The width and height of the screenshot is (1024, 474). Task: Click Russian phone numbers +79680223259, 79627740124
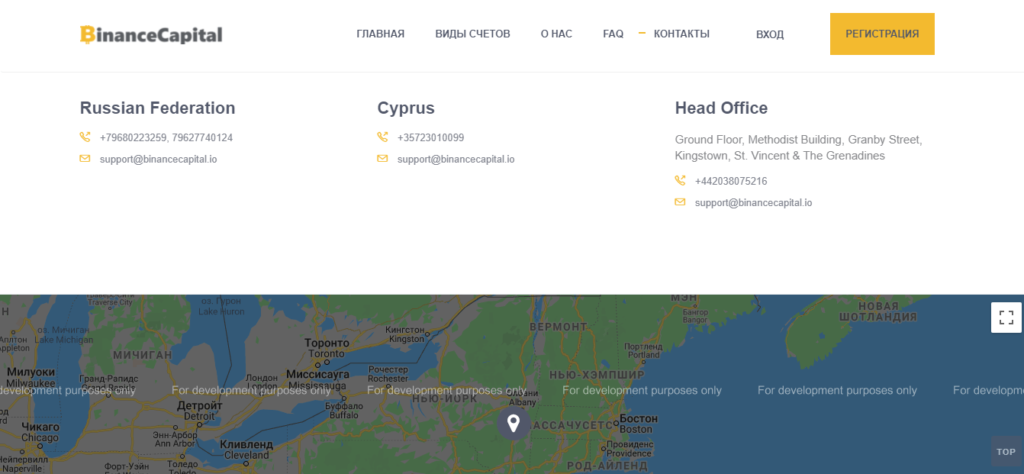166,138
